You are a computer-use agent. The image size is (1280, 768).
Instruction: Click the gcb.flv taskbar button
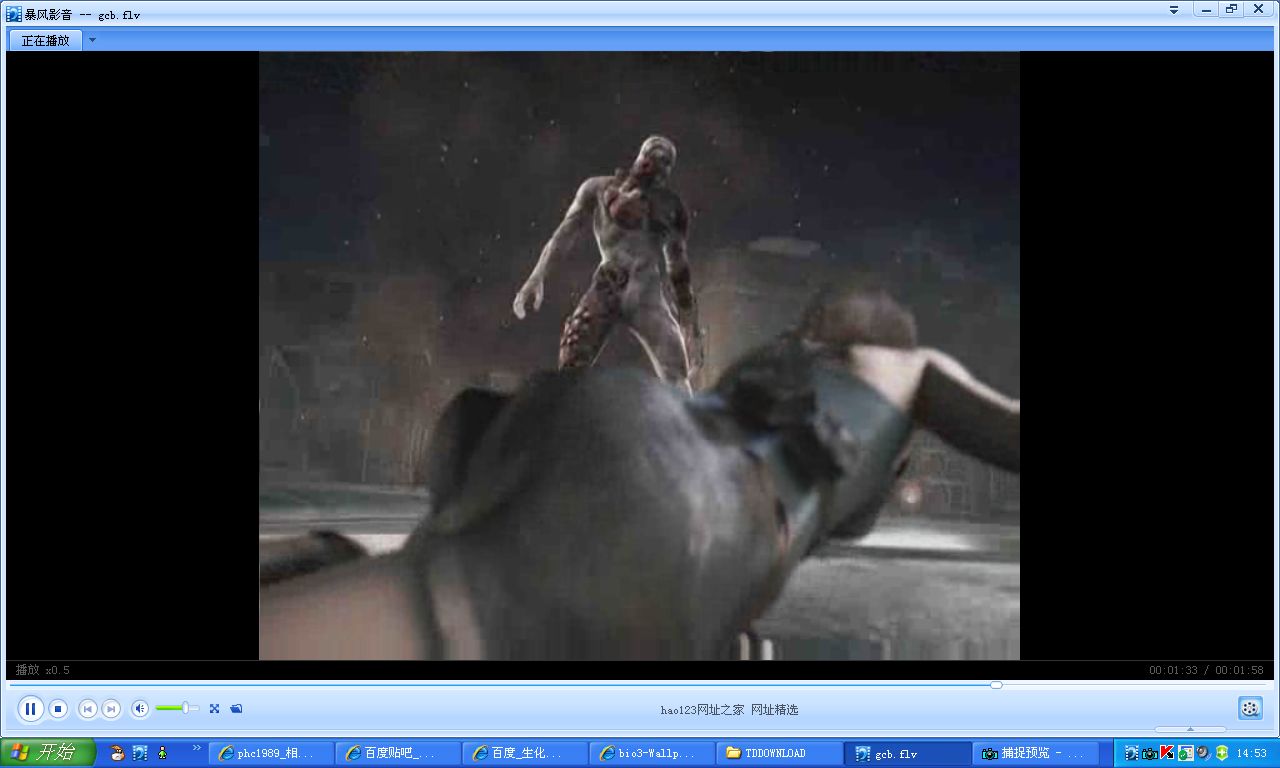[907, 753]
